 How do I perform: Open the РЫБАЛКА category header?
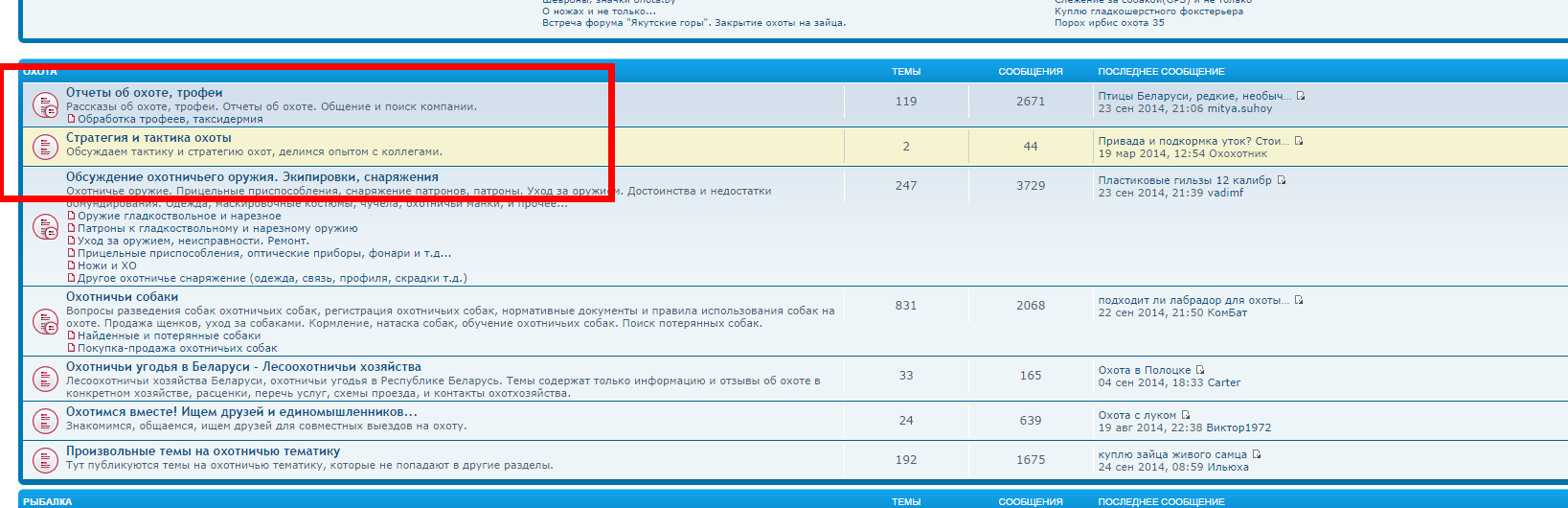48,501
